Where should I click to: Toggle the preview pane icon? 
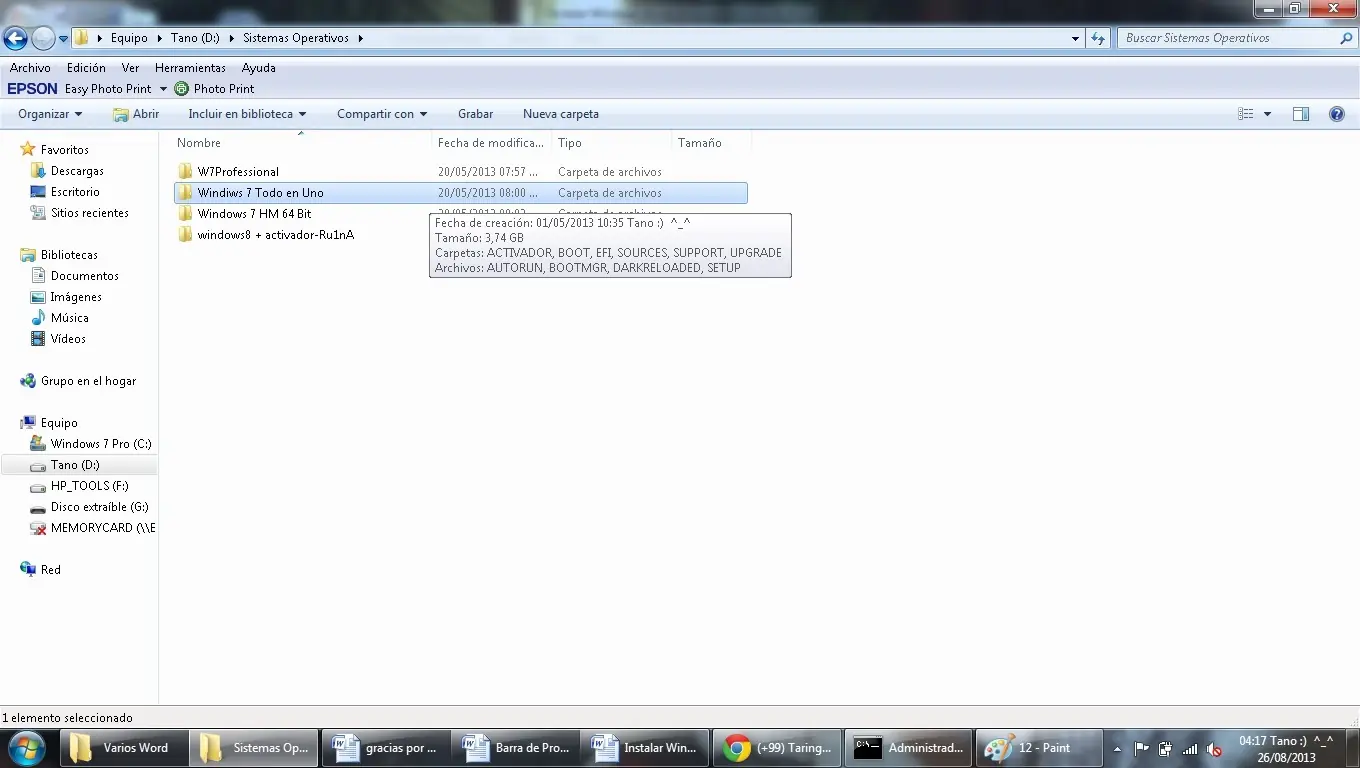click(1301, 114)
